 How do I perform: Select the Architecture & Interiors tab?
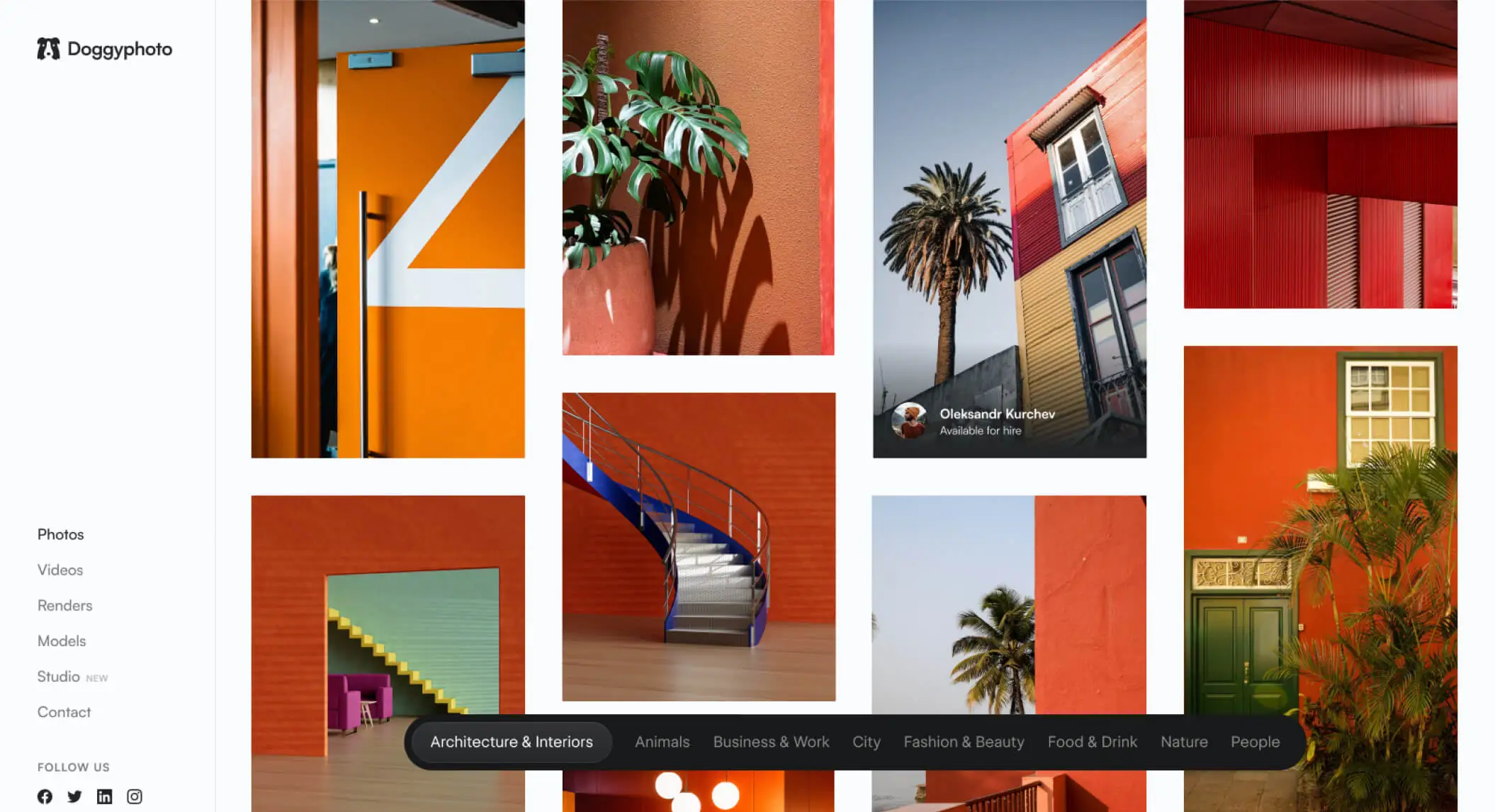pyautogui.click(x=511, y=742)
